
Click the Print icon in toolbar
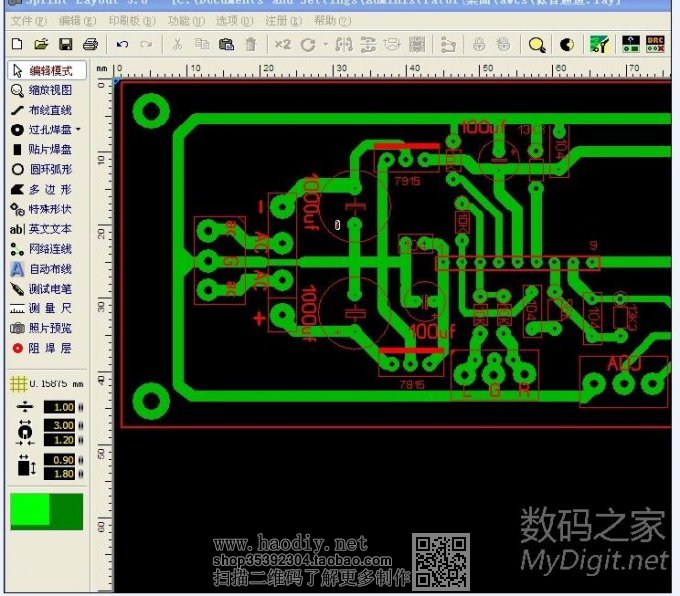point(90,44)
